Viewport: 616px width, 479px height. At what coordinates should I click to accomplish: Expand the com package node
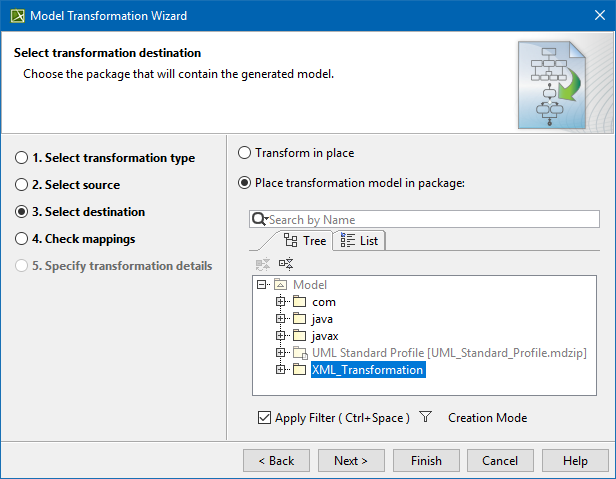tap(281, 302)
